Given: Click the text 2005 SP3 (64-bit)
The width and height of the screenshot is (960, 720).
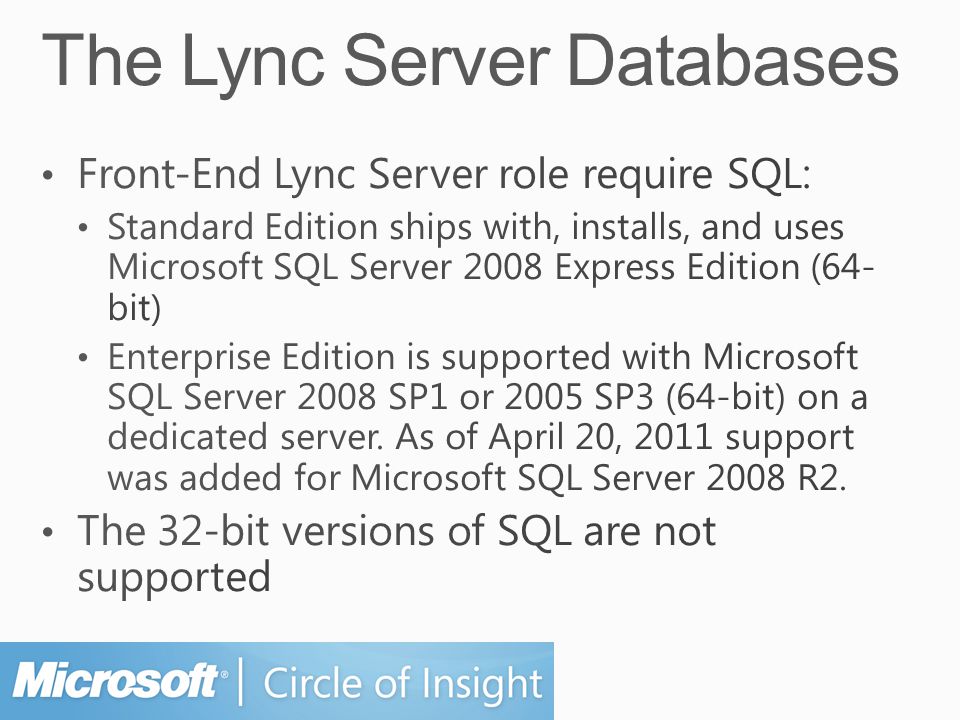Looking at the screenshot, I should (644, 398).
